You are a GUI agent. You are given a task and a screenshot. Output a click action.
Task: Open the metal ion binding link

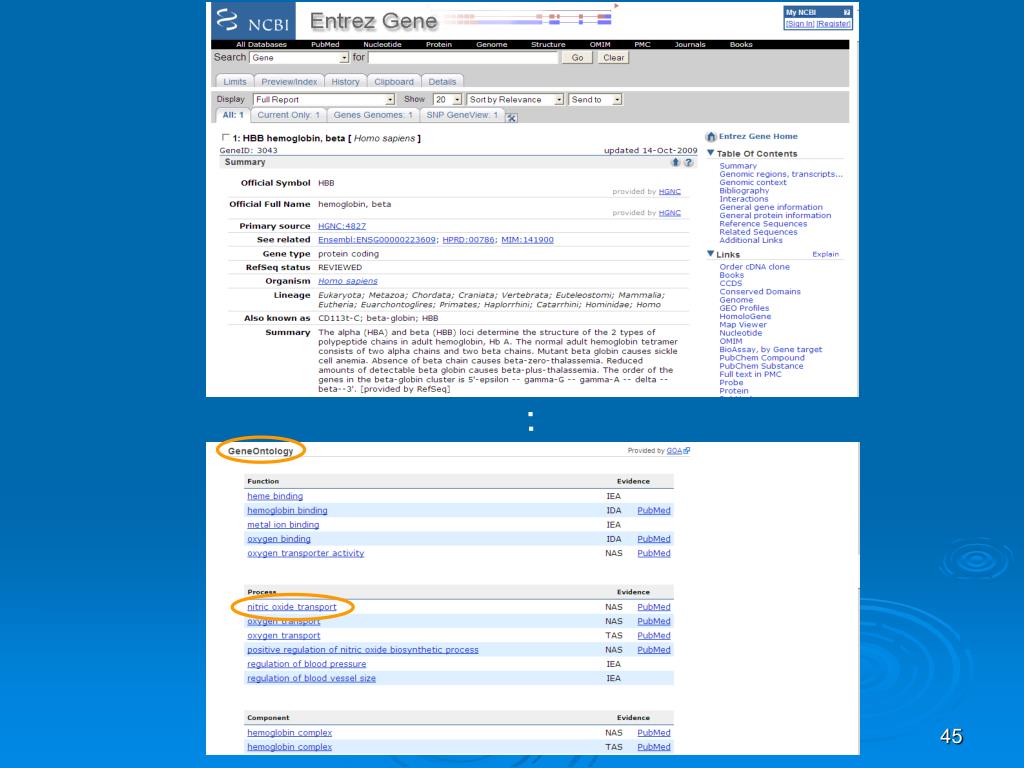pyautogui.click(x=283, y=524)
